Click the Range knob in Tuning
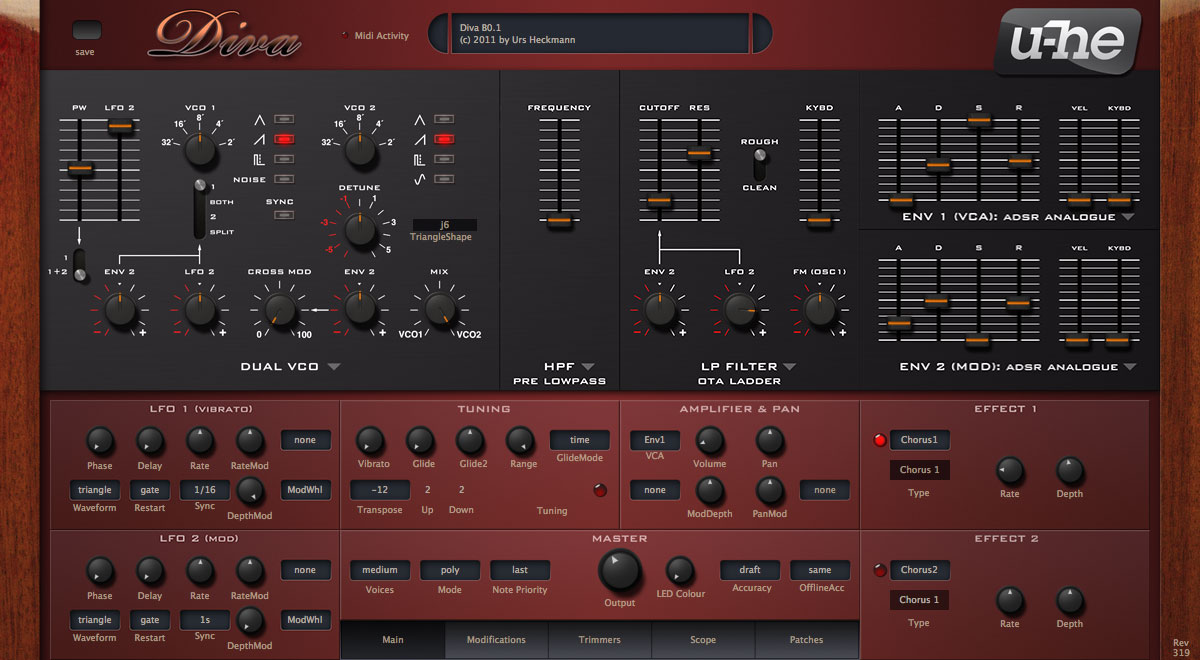The height and width of the screenshot is (660, 1200). [x=520, y=440]
